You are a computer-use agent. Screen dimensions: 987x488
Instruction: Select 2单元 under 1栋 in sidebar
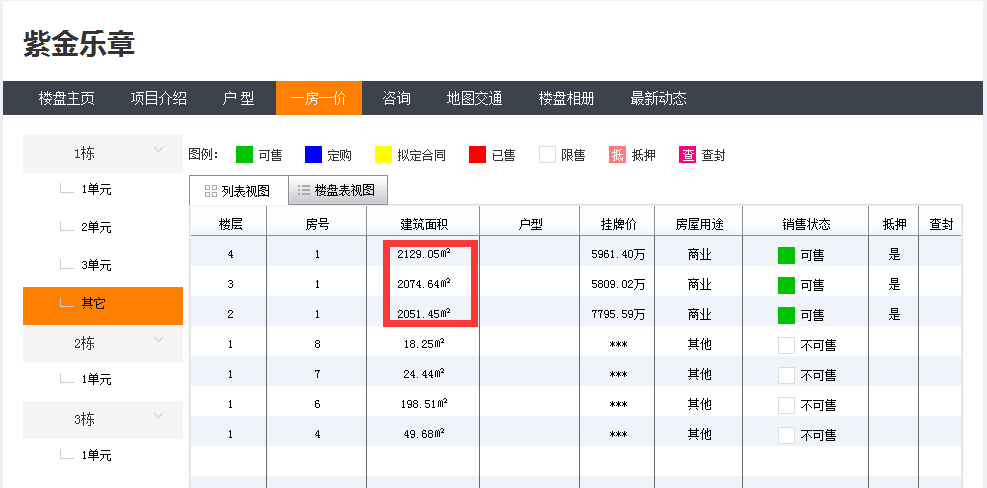point(96,227)
